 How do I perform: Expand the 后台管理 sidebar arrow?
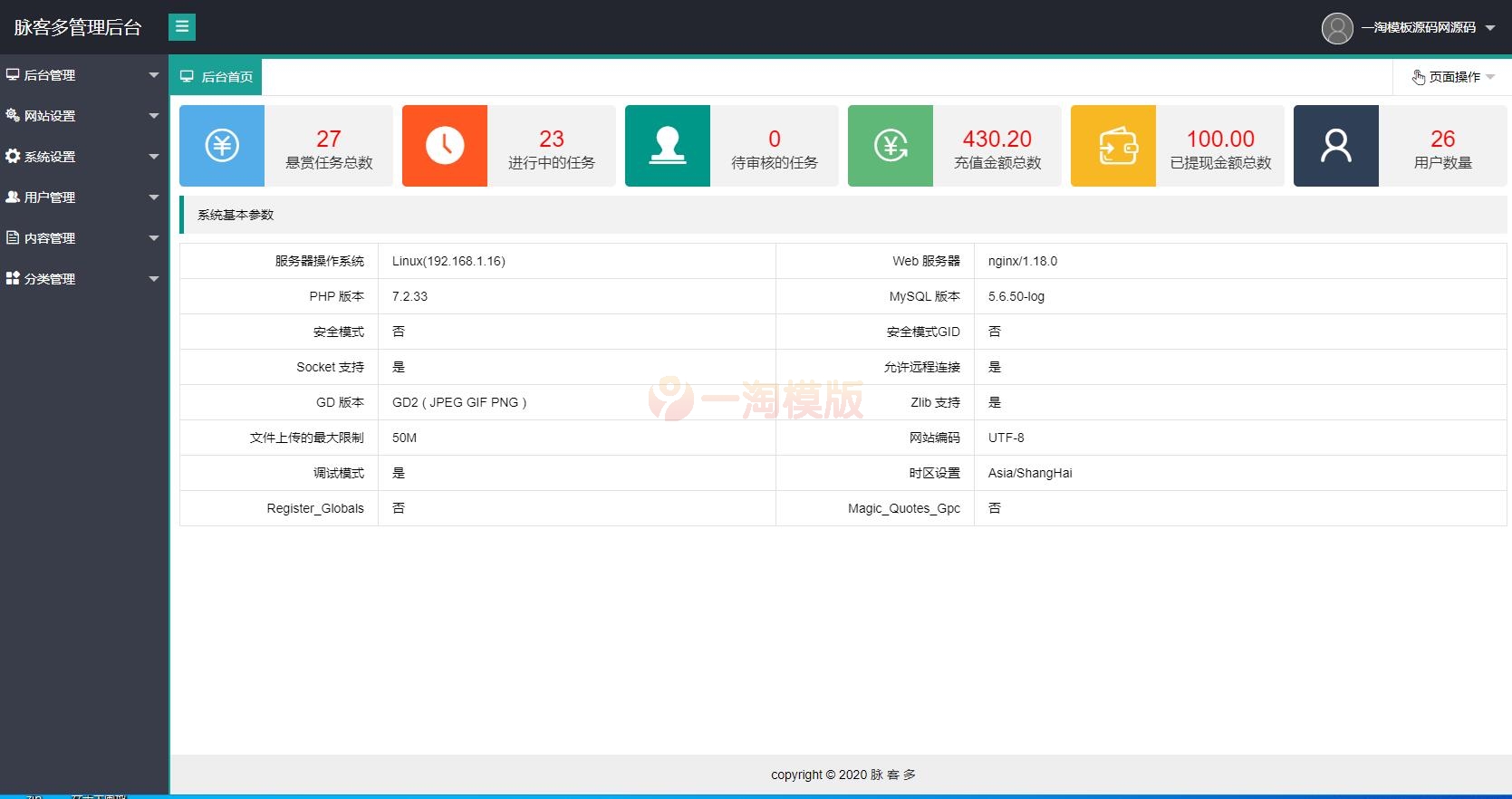point(154,75)
